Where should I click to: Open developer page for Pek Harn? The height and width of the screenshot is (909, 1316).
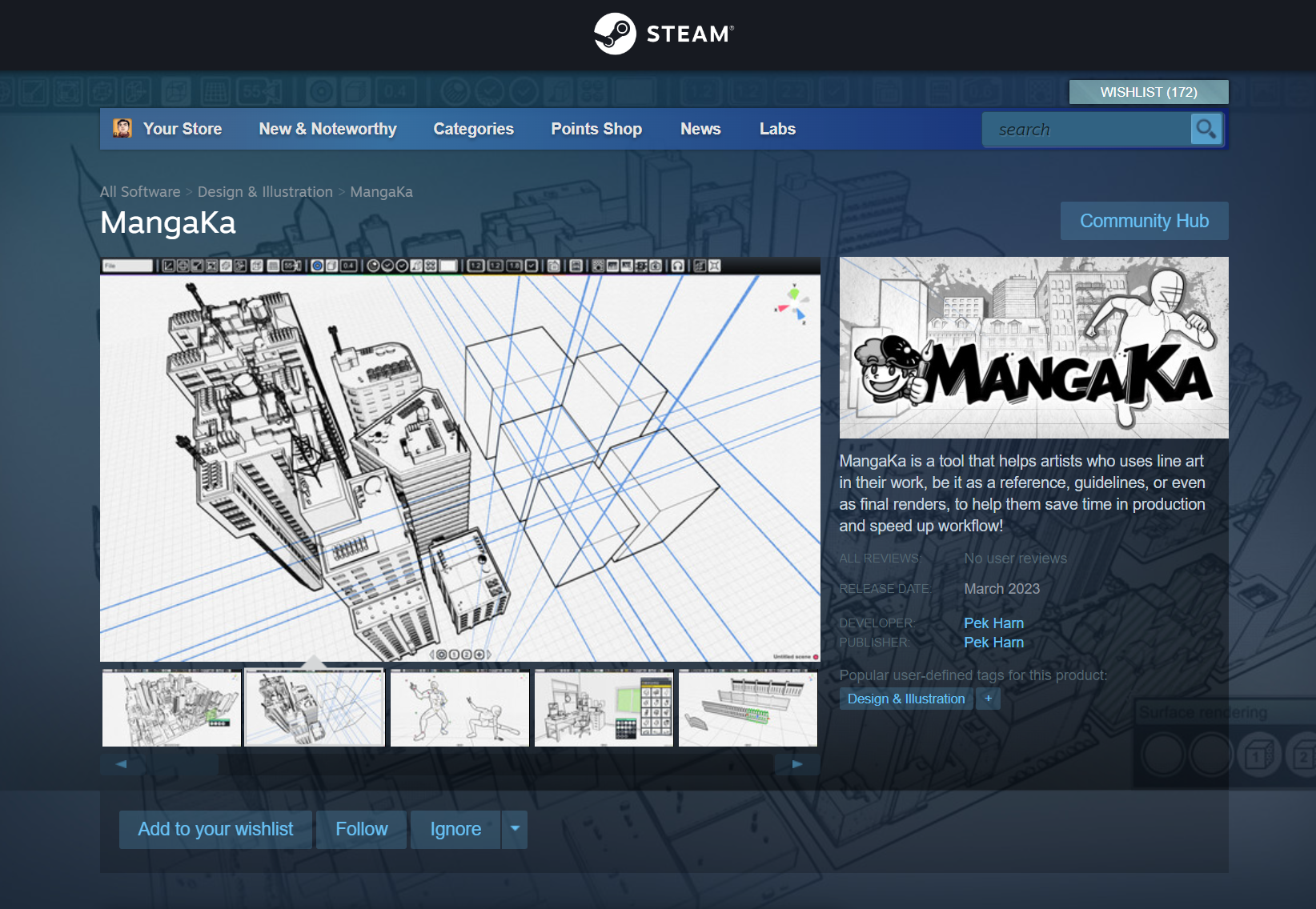pos(993,623)
